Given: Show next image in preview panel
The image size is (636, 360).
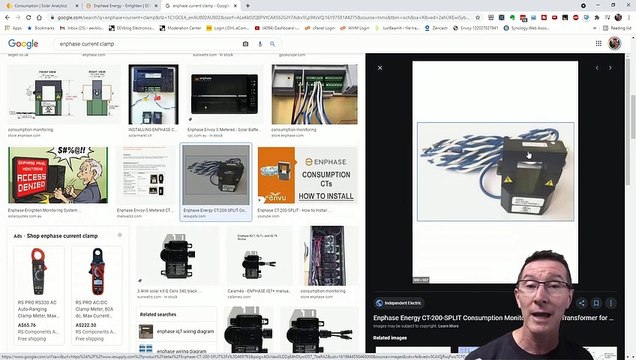Looking at the screenshot, I should 610,68.
